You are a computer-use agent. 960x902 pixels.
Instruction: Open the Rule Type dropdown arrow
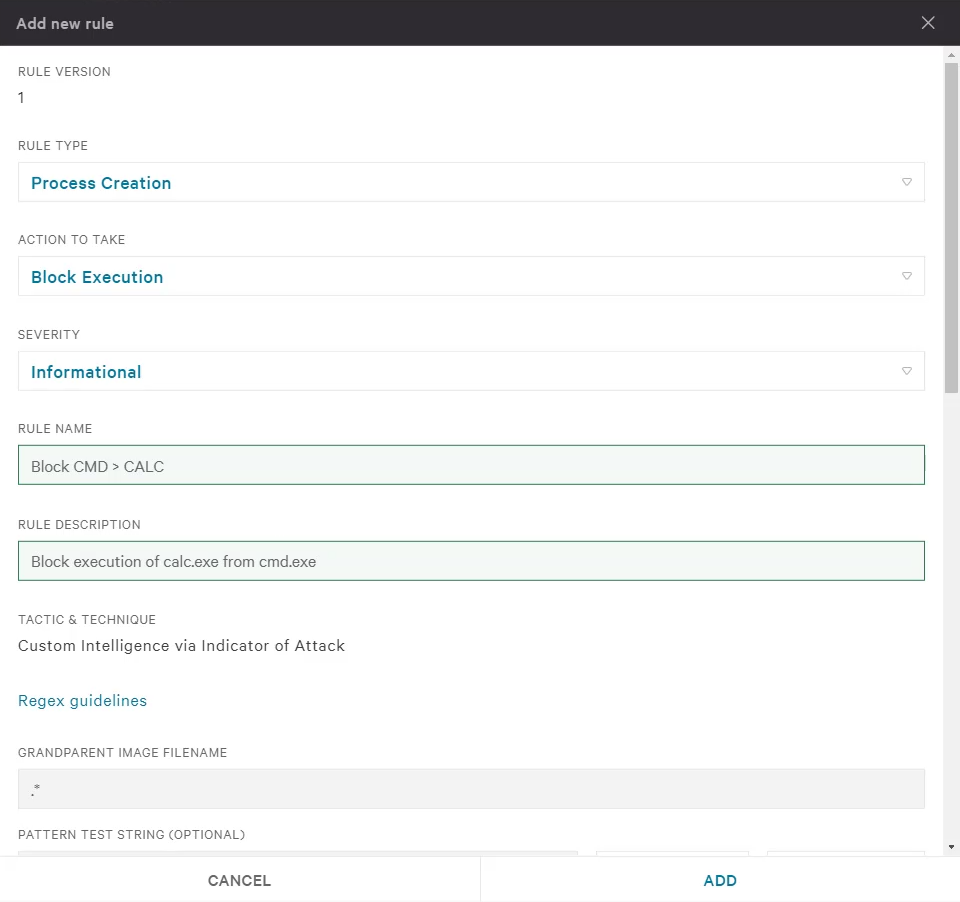[x=907, y=182]
